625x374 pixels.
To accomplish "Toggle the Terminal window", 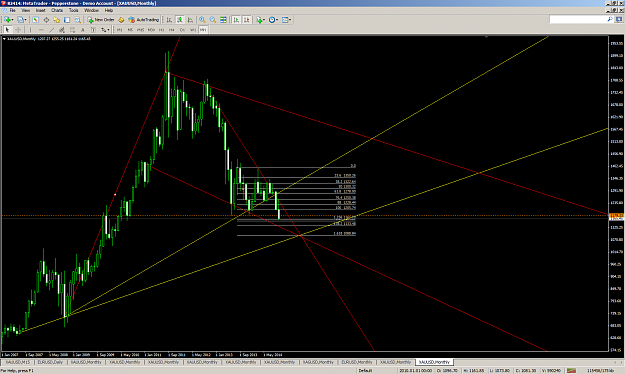I will click(x=67, y=20).
